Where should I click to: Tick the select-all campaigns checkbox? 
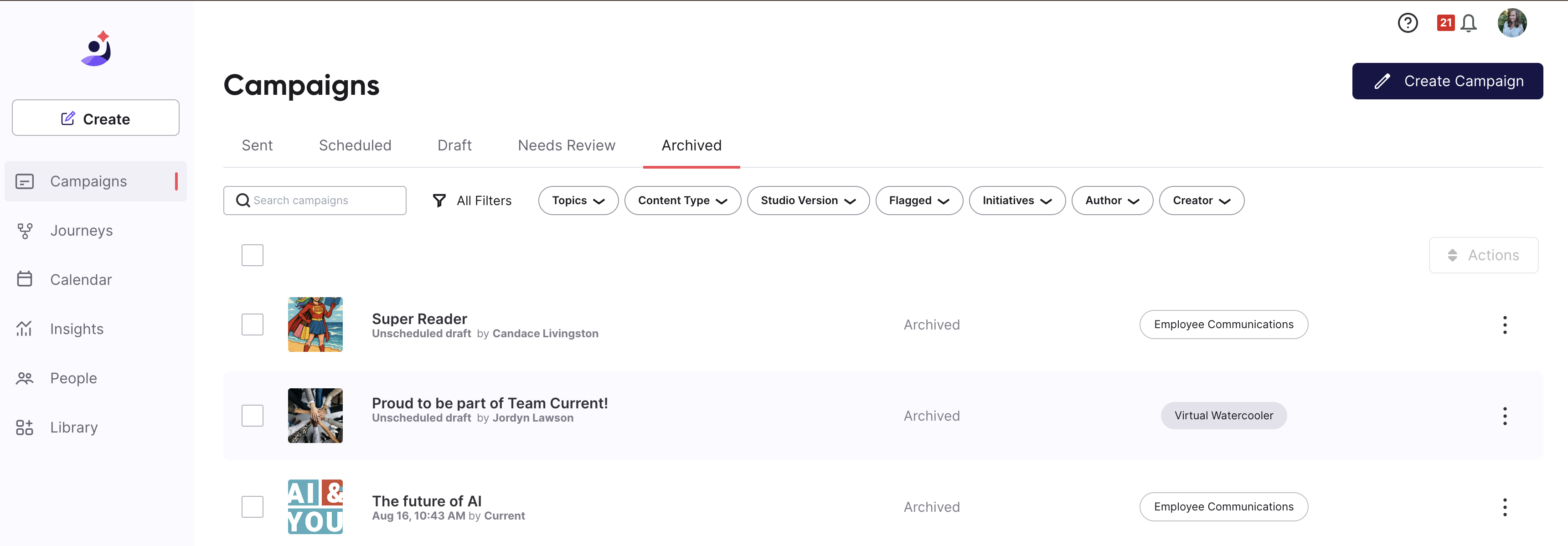[x=253, y=255]
